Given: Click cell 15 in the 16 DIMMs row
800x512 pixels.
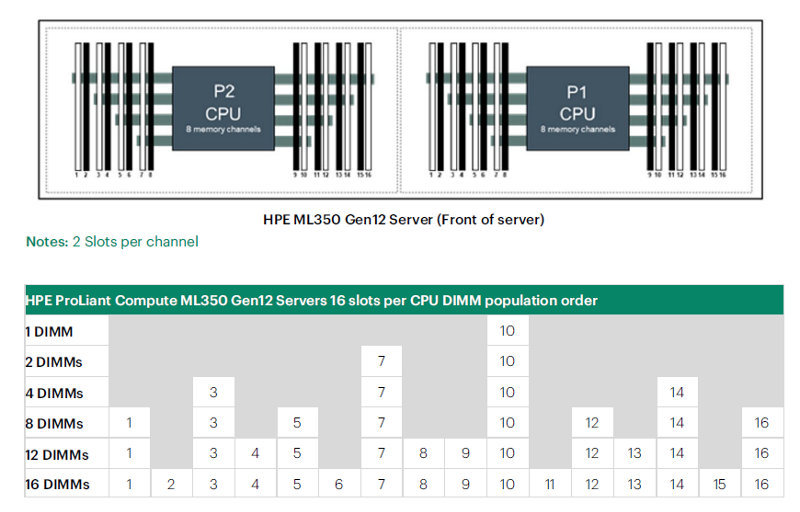Looking at the screenshot, I should (720, 483).
